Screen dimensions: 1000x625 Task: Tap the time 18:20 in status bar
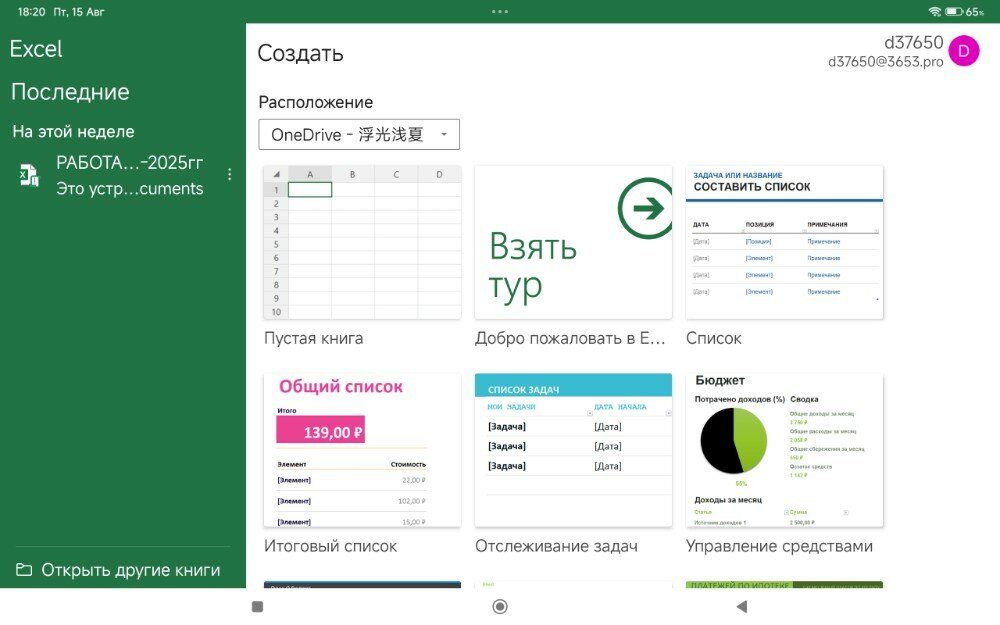click(31, 11)
